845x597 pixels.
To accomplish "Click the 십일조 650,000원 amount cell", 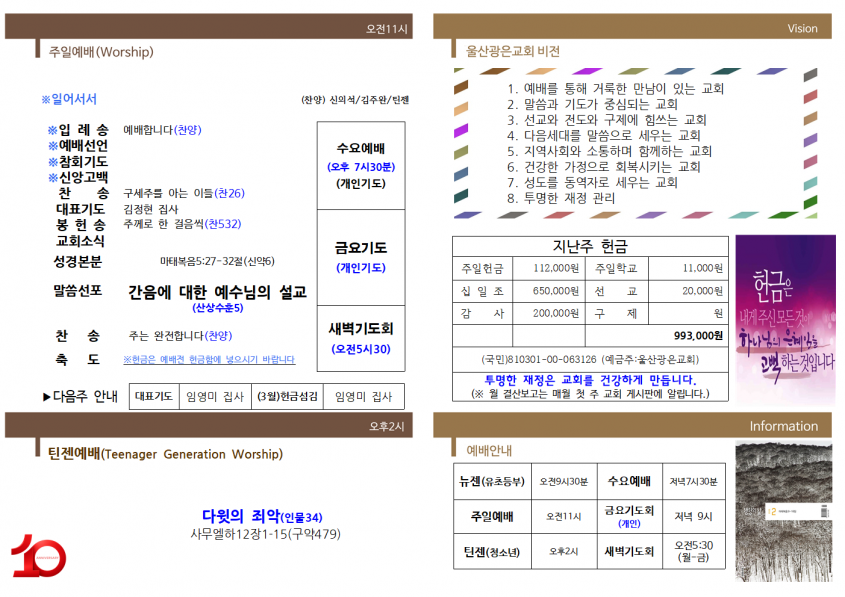I will 549,291.
